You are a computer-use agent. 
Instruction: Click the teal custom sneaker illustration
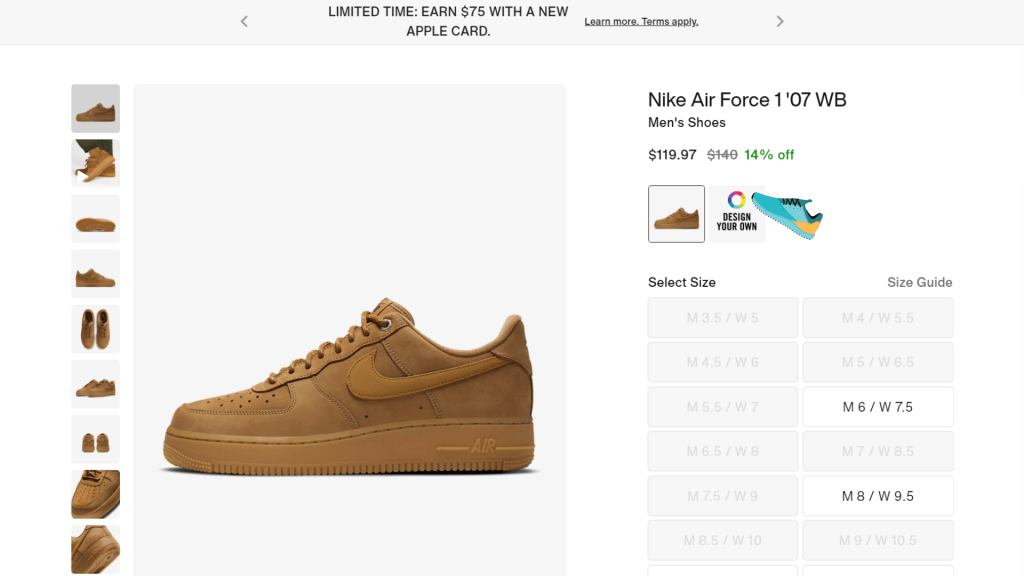(x=787, y=215)
